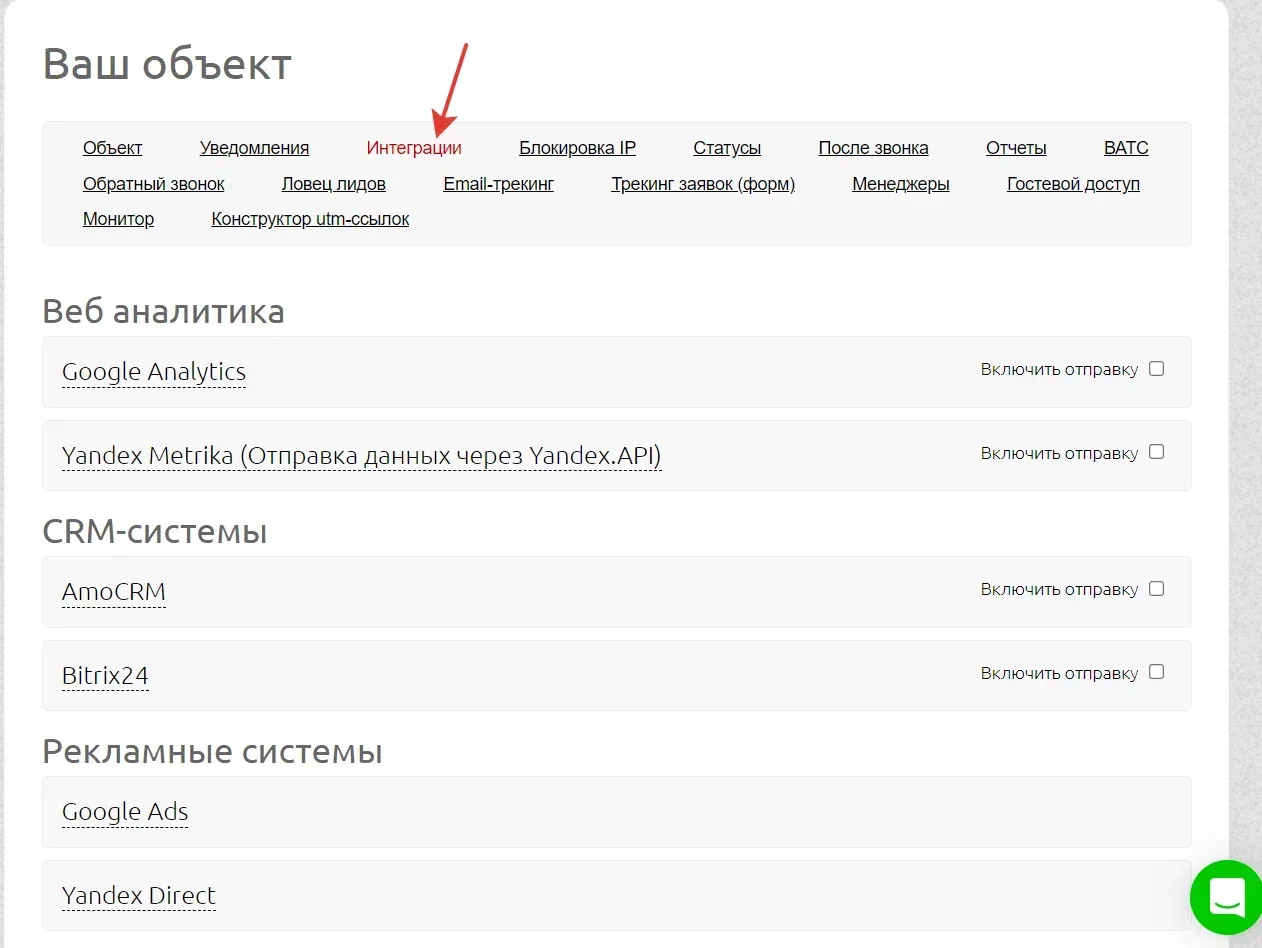
Task: Switch to Статусы tab
Action: point(727,148)
